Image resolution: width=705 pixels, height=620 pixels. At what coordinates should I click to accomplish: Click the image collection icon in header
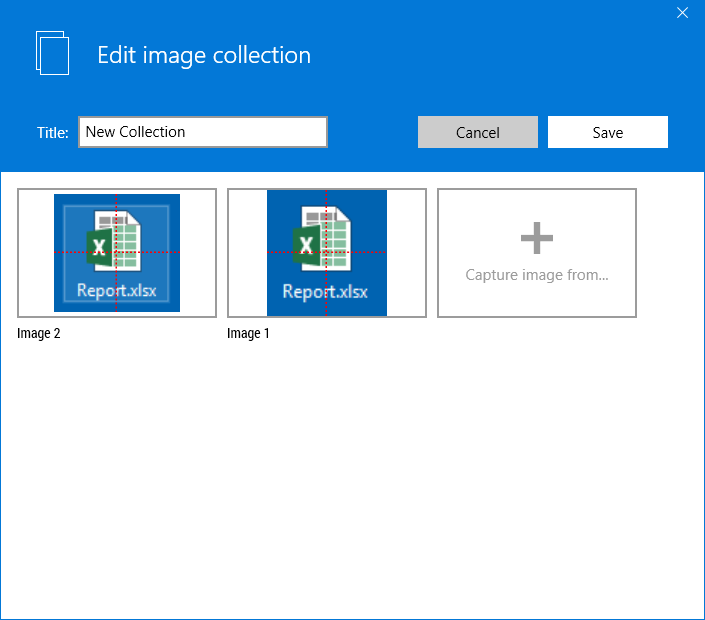click(x=53, y=53)
